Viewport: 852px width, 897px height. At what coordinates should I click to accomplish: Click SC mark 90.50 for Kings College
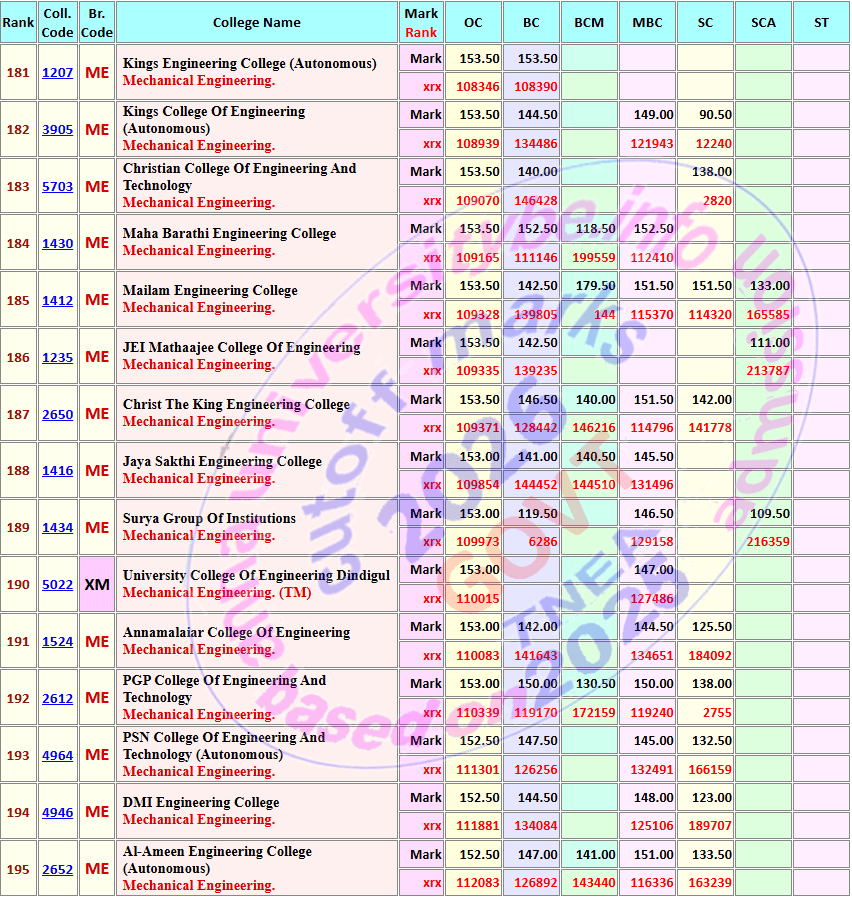point(715,114)
